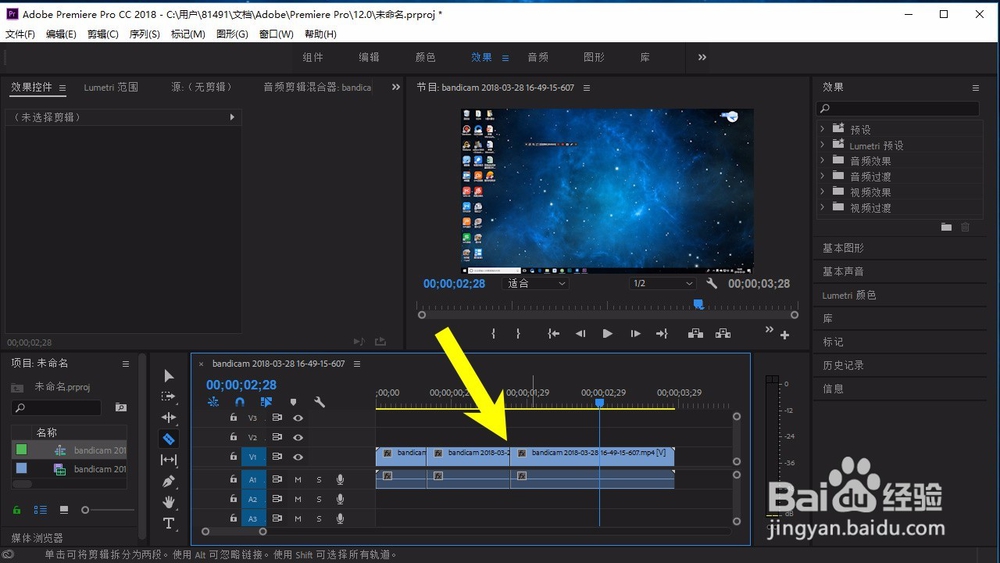Screen dimensions: 1000x563
Task: Expand the 音频过渡 folder
Action: pos(822,176)
